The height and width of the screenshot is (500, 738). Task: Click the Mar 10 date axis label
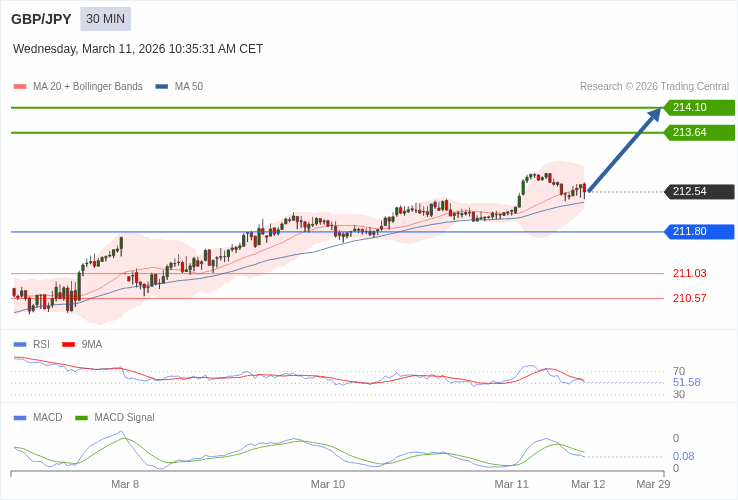click(x=328, y=484)
